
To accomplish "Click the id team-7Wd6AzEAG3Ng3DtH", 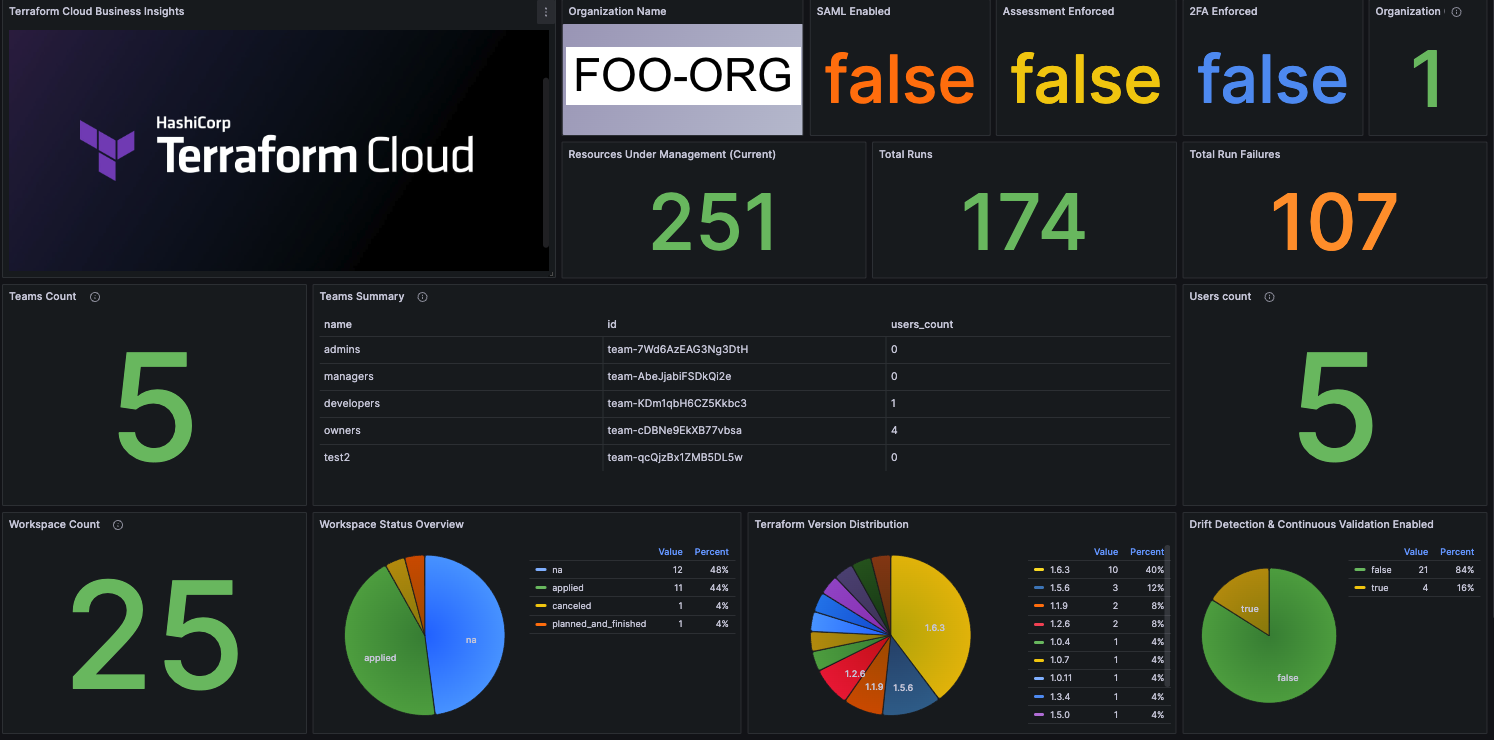I will pos(677,350).
